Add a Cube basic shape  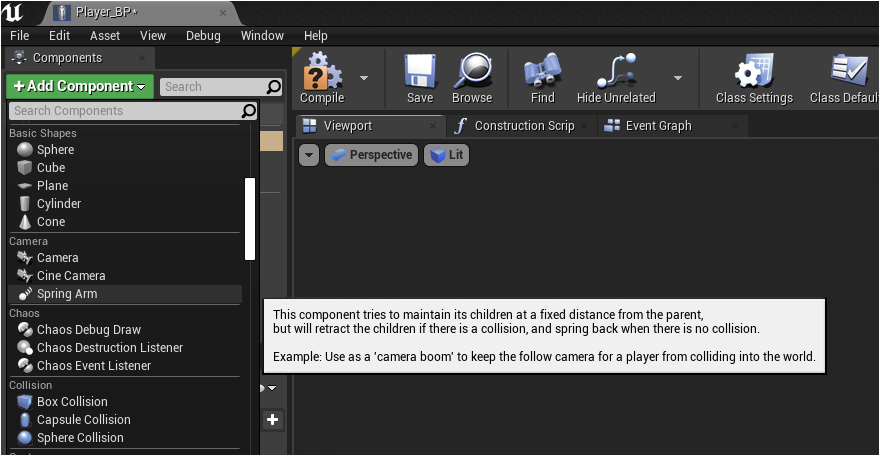tap(125, 168)
